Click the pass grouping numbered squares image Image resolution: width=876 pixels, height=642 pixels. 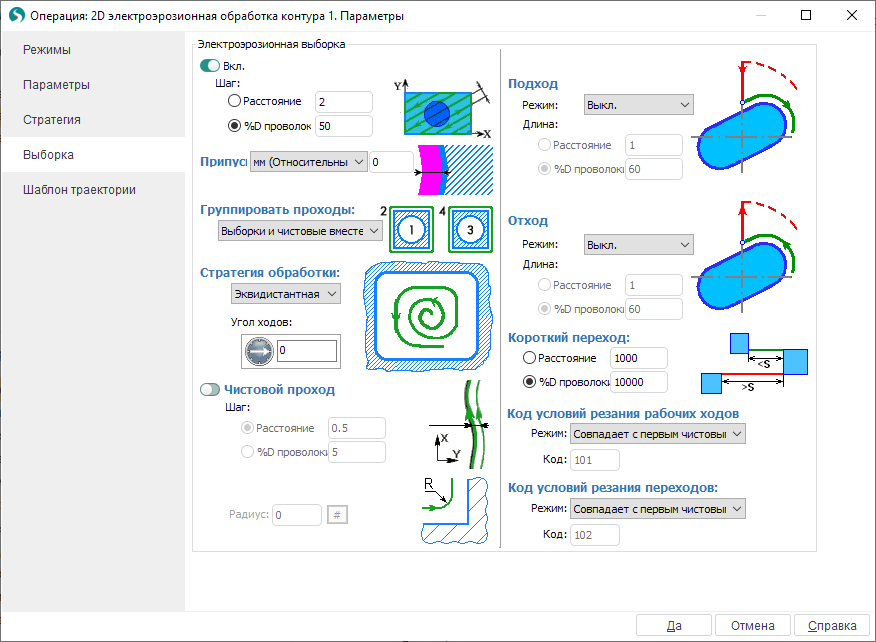click(435, 228)
